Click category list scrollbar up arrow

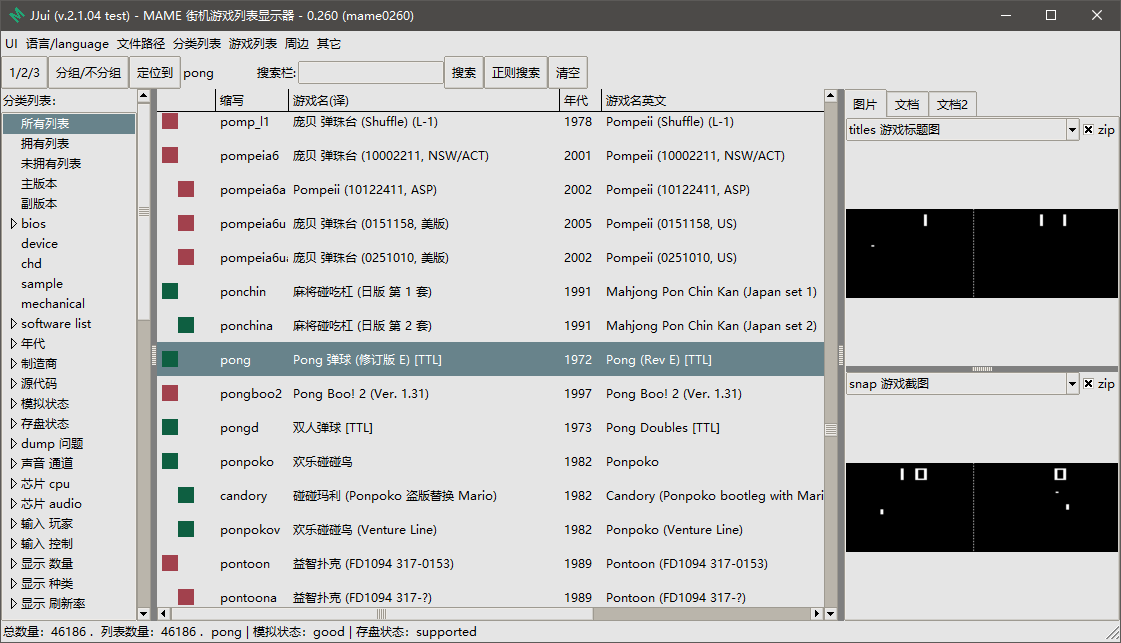pyautogui.click(x=144, y=96)
